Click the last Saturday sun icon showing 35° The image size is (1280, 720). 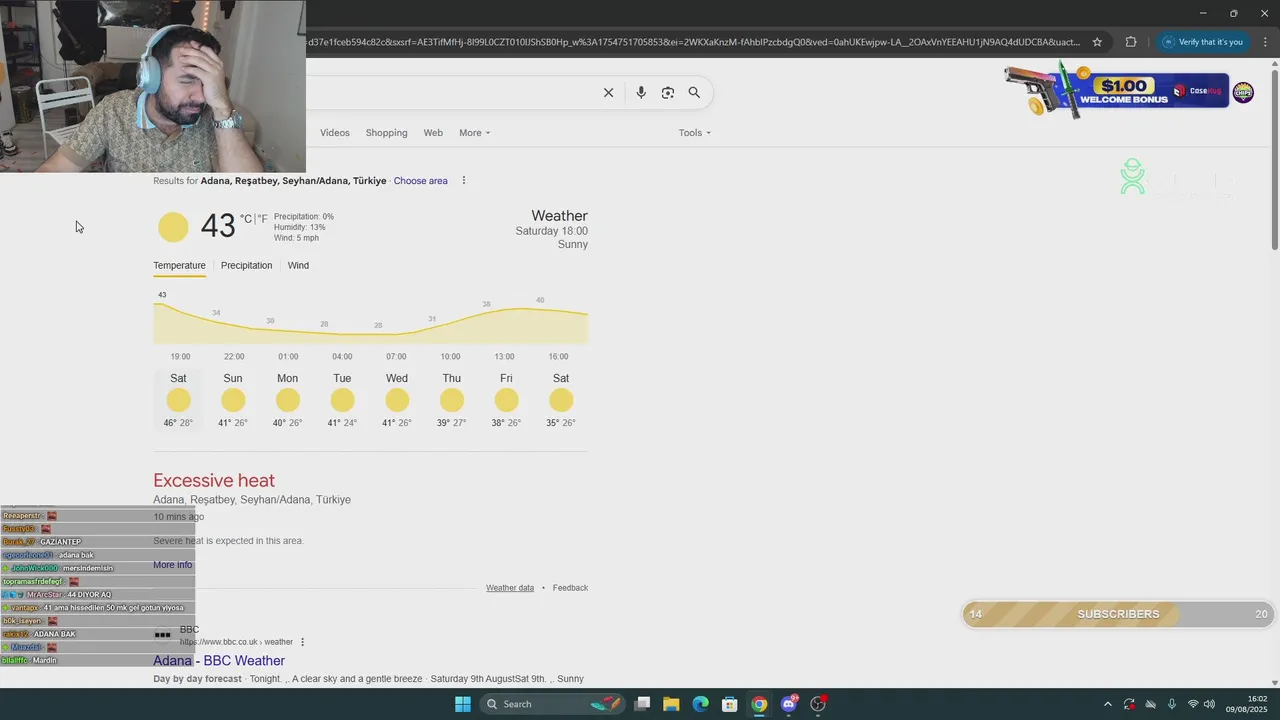(x=561, y=400)
